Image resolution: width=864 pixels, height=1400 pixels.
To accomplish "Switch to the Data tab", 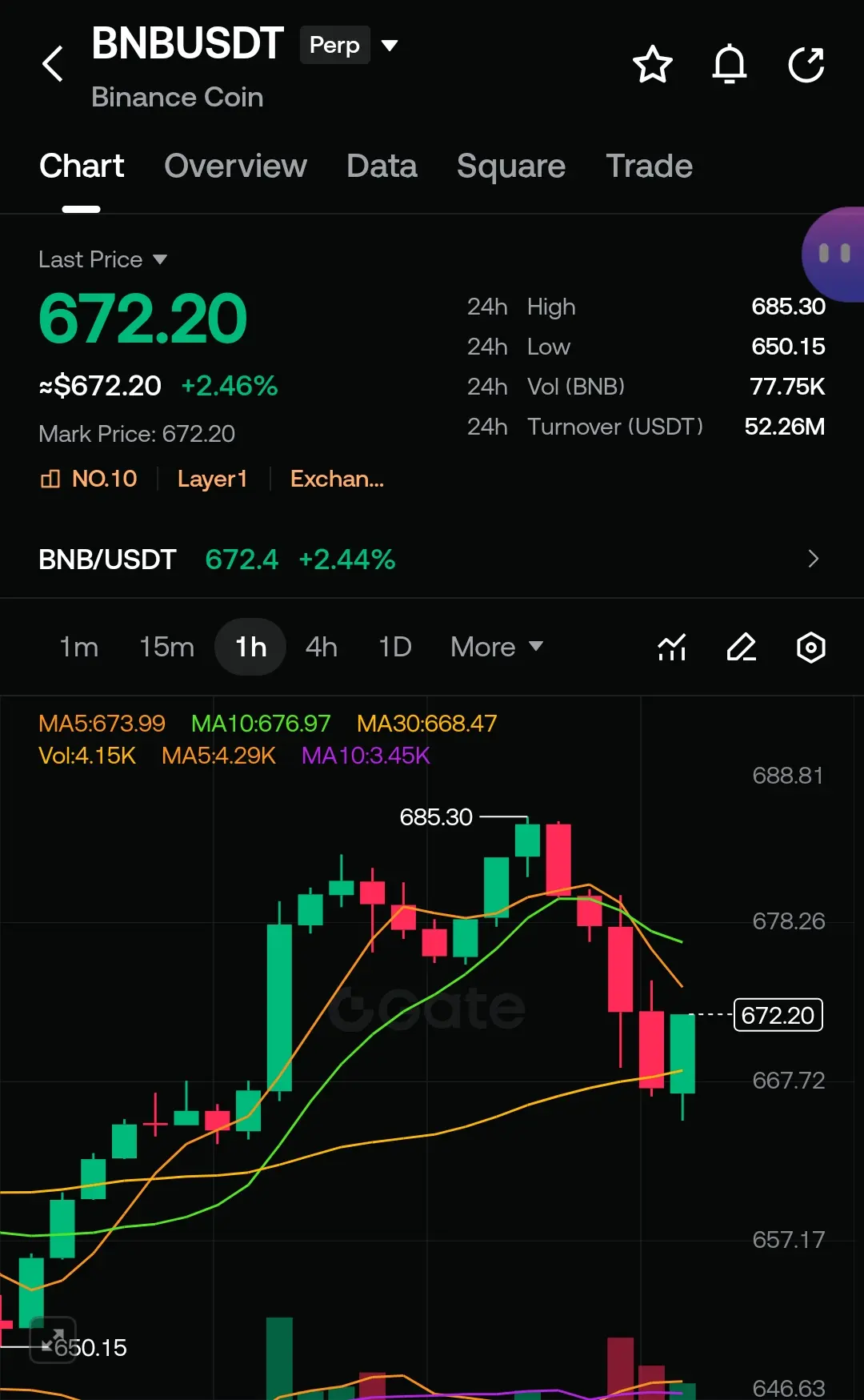I will click(x=382, y=166).
